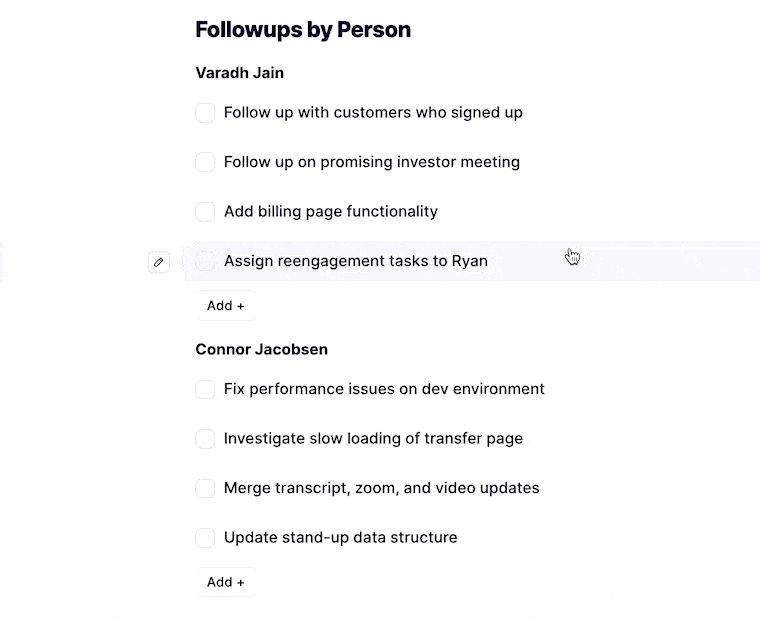Select the Varadh Jain section name
The height and width of the screenshot is (620, 760).
tap(240, 73)
